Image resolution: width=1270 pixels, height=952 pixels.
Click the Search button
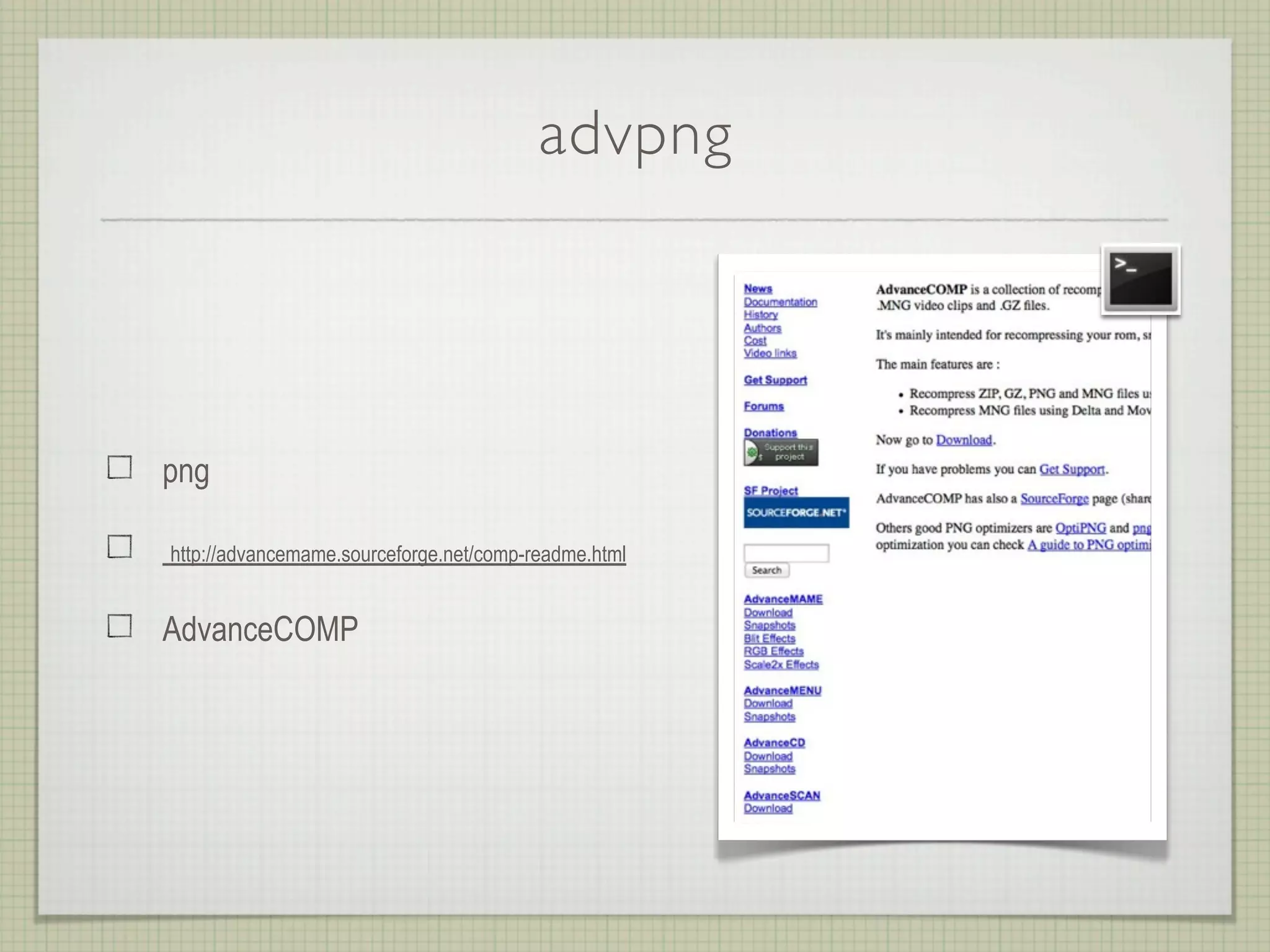(x=766, y=570)
